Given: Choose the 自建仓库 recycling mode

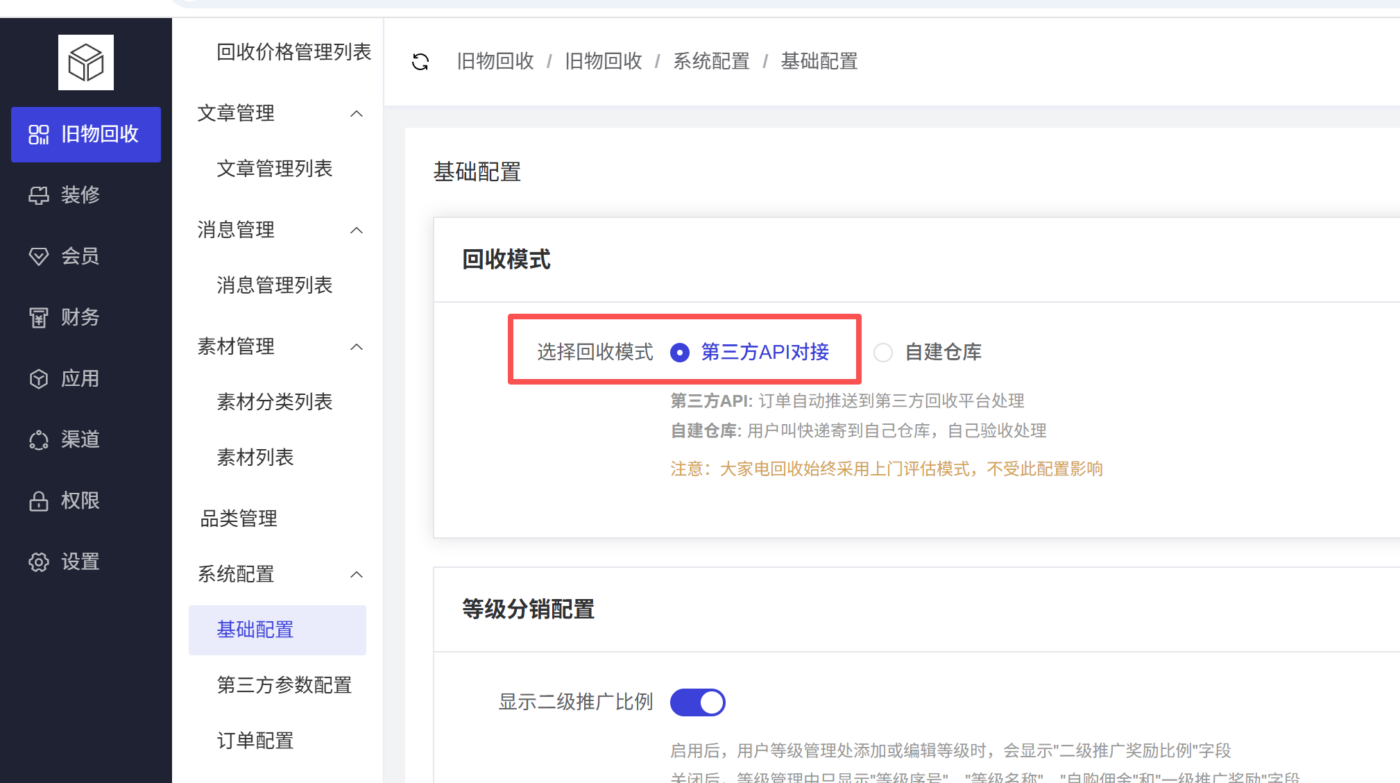Looking at the screenshot, I should pos(883,352).
